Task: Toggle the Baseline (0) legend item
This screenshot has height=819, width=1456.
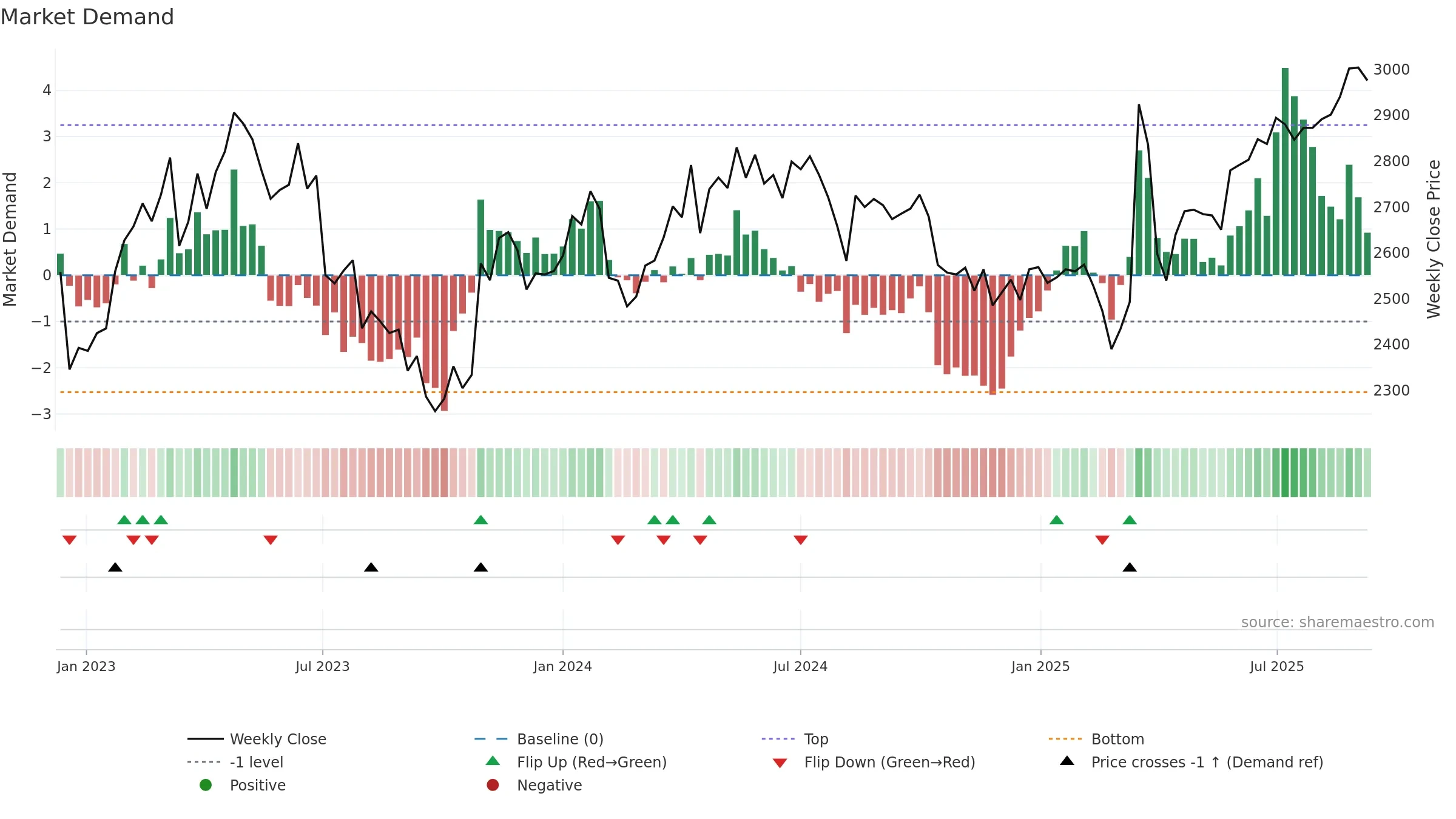Action: 539,739
